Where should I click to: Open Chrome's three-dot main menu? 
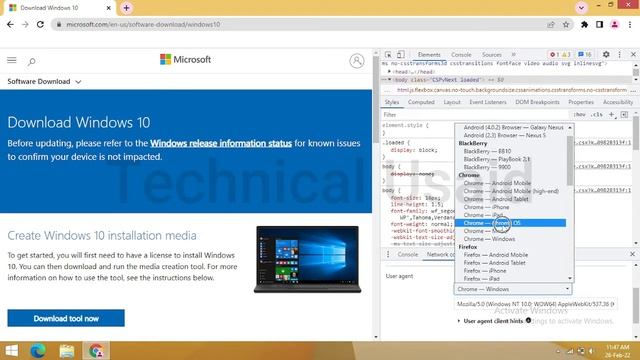(x=630, y=24)
